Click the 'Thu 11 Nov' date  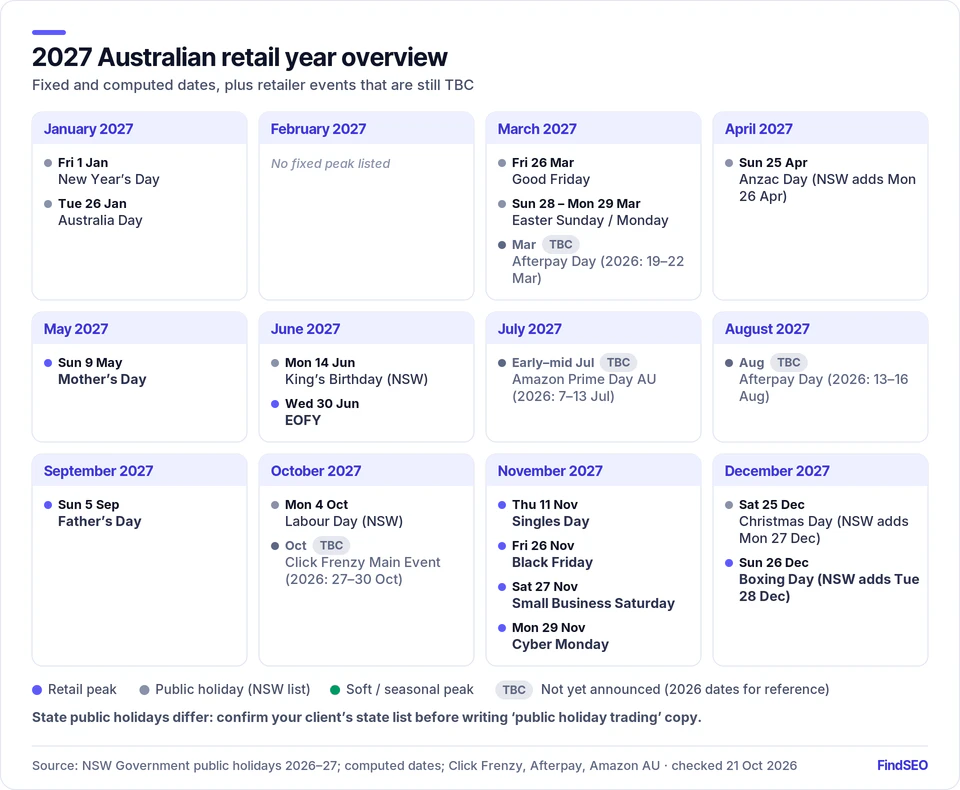tap(545, 505)
